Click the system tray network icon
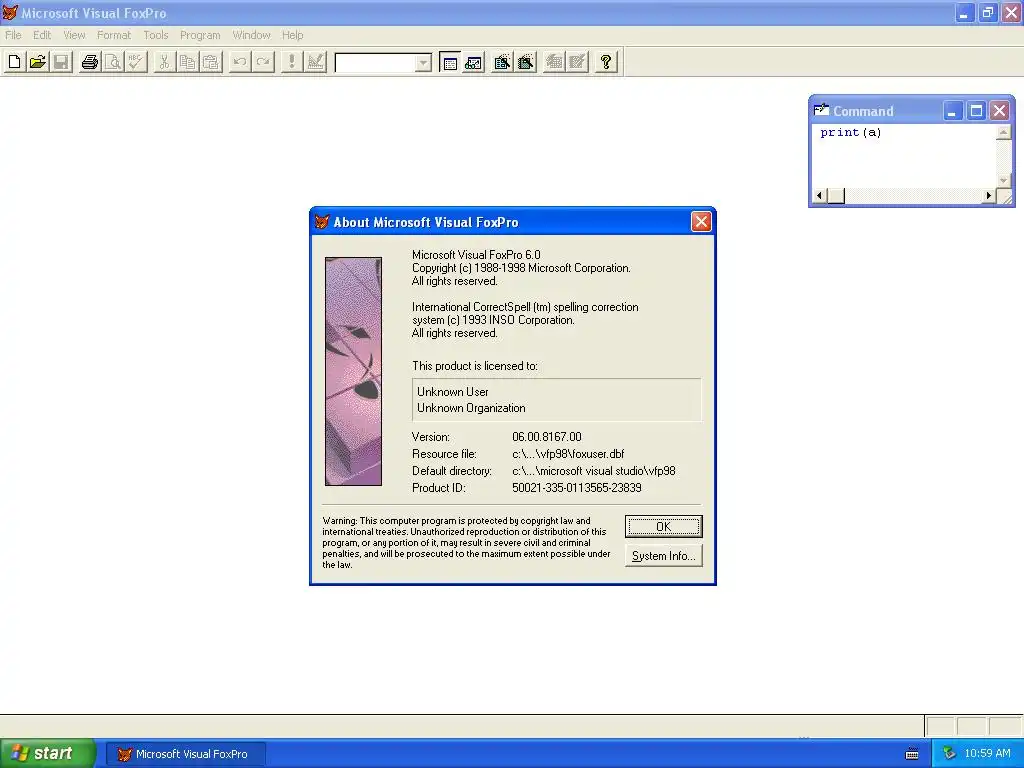Image resolution: width=1024 pixels, height=768 pixels. pyautogui.click(x=949, y=754)
